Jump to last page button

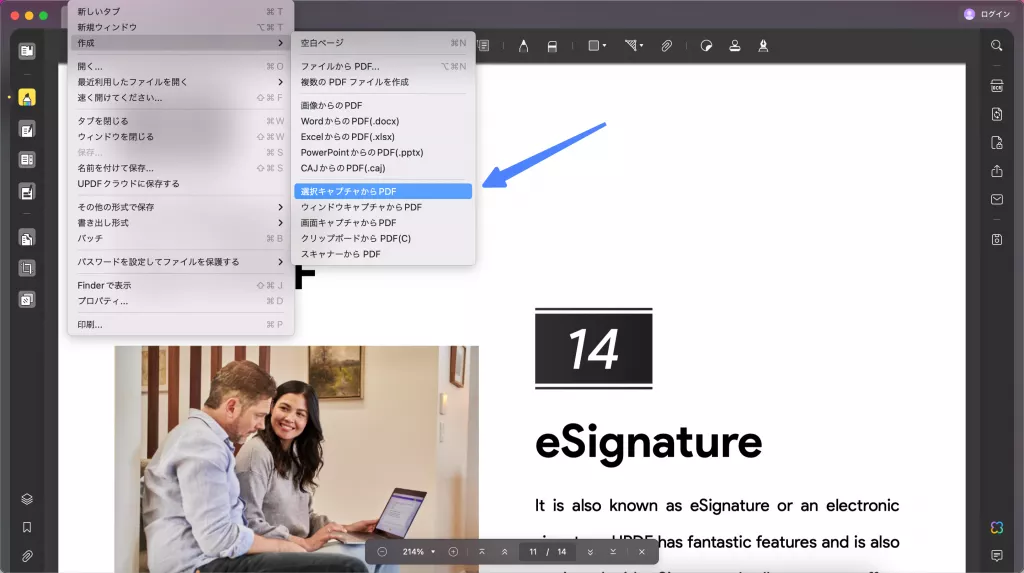point(613,552)
